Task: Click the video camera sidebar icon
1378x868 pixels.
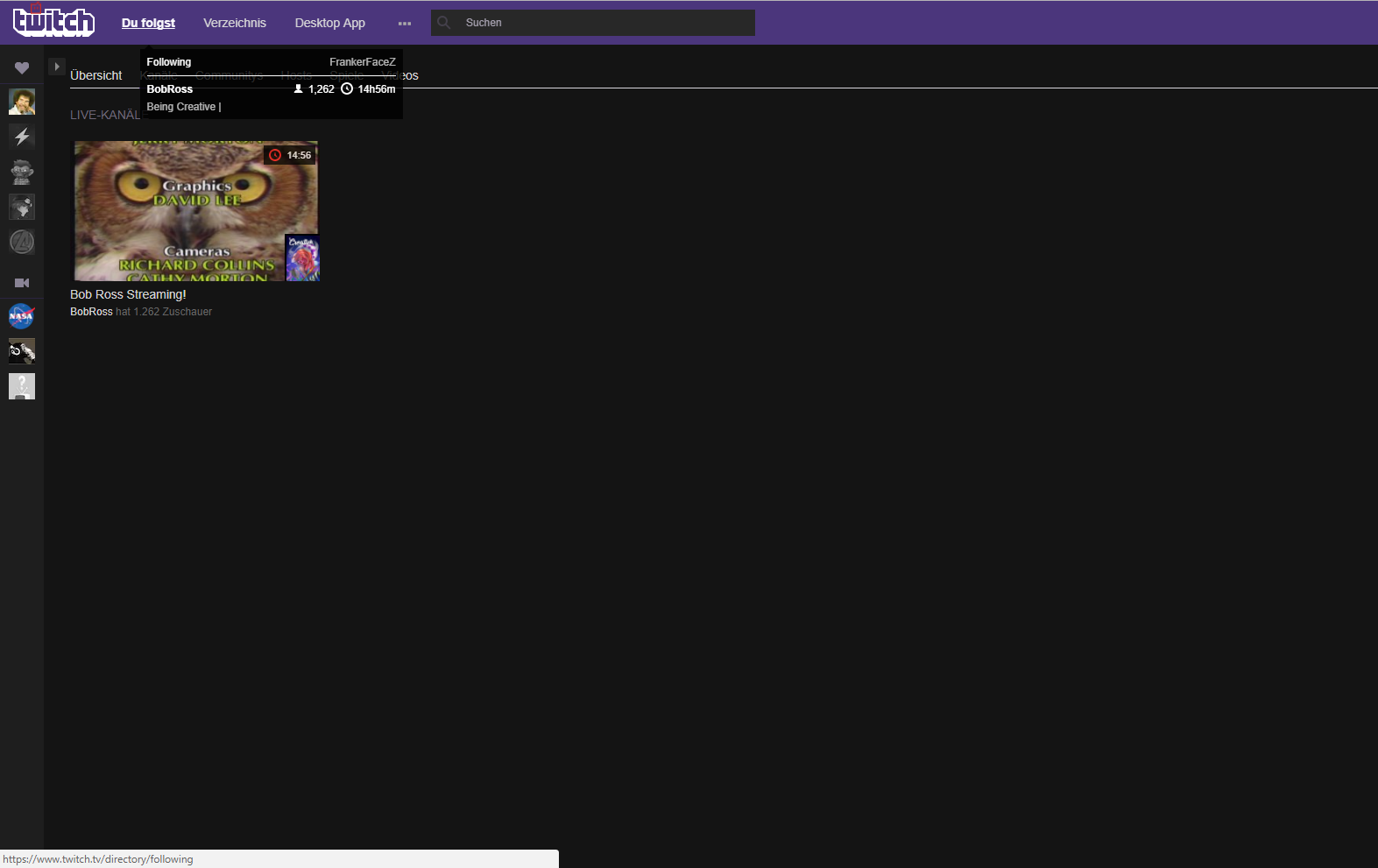Action: (x=22, y=283)
